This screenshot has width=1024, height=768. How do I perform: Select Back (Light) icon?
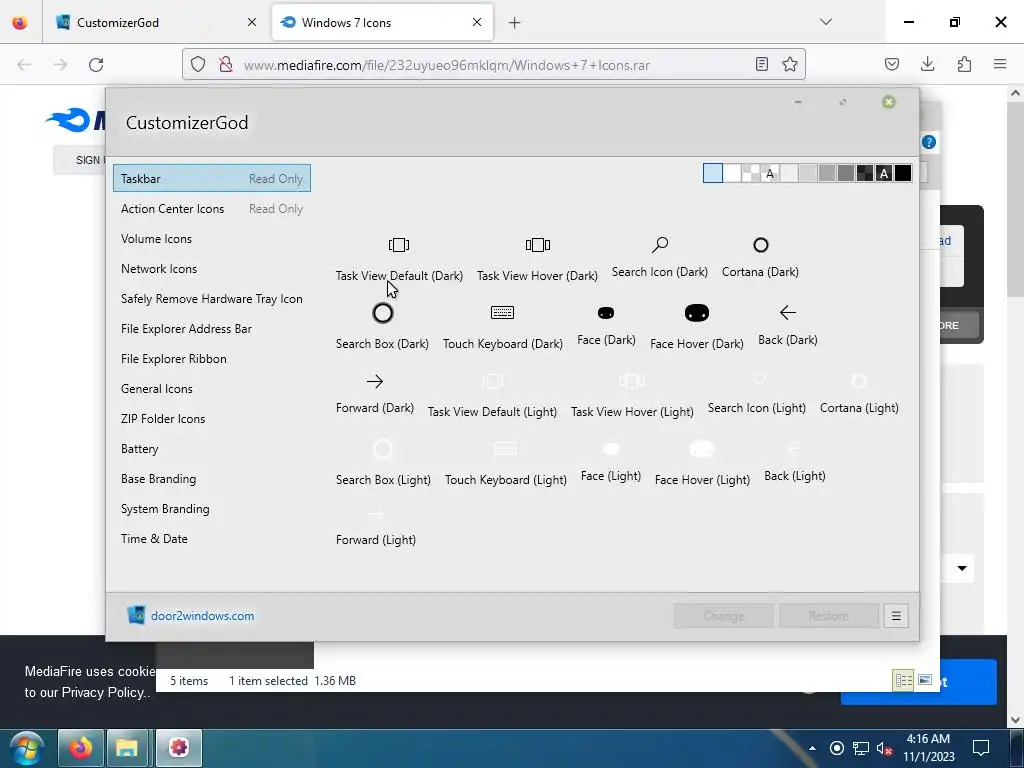coord(795,449)
